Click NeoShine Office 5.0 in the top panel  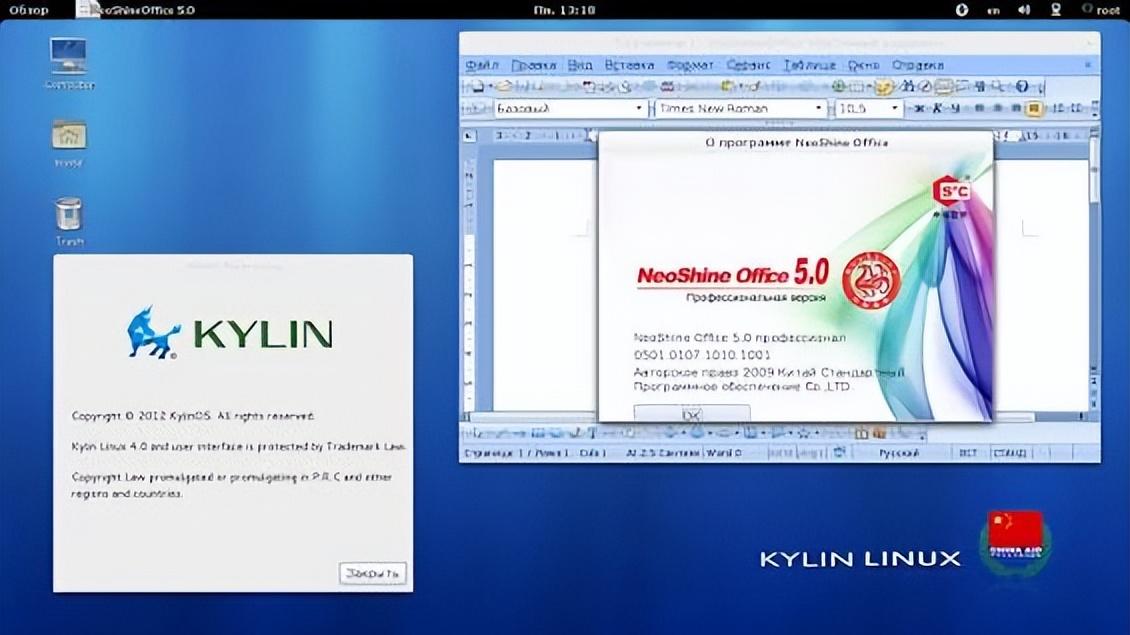[143, 10]
